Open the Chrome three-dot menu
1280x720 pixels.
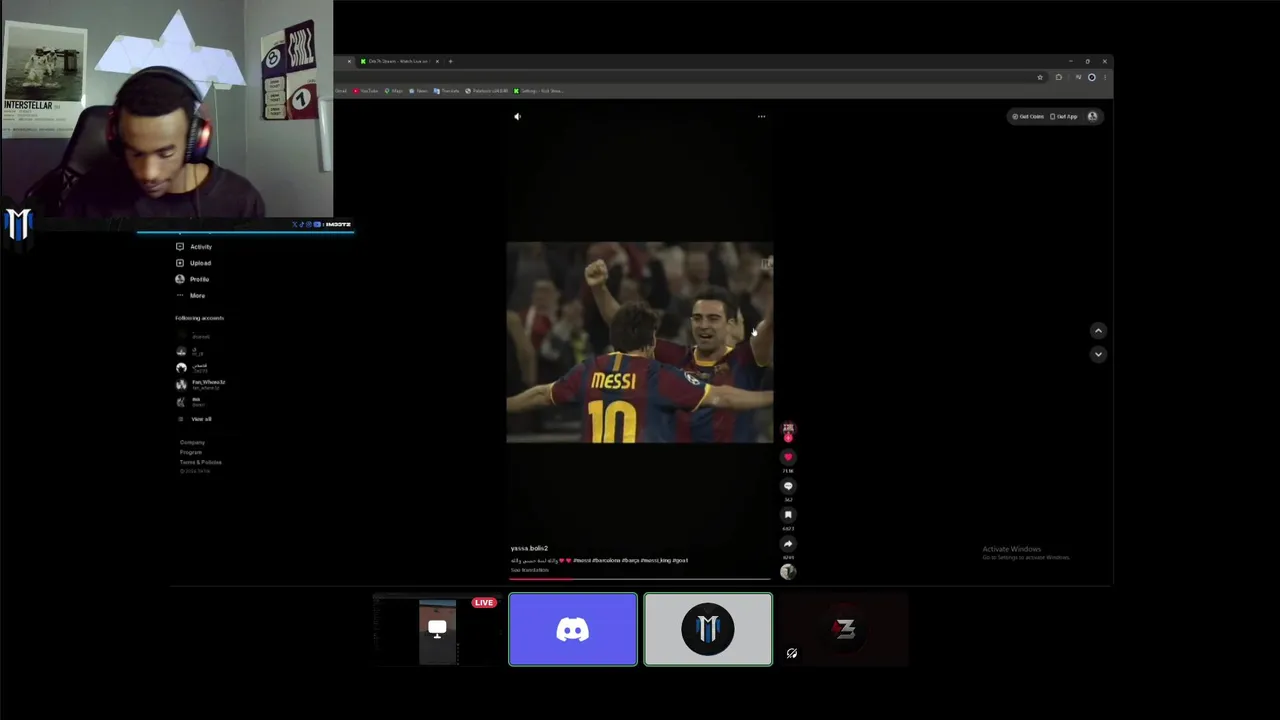coord(1105,77)
